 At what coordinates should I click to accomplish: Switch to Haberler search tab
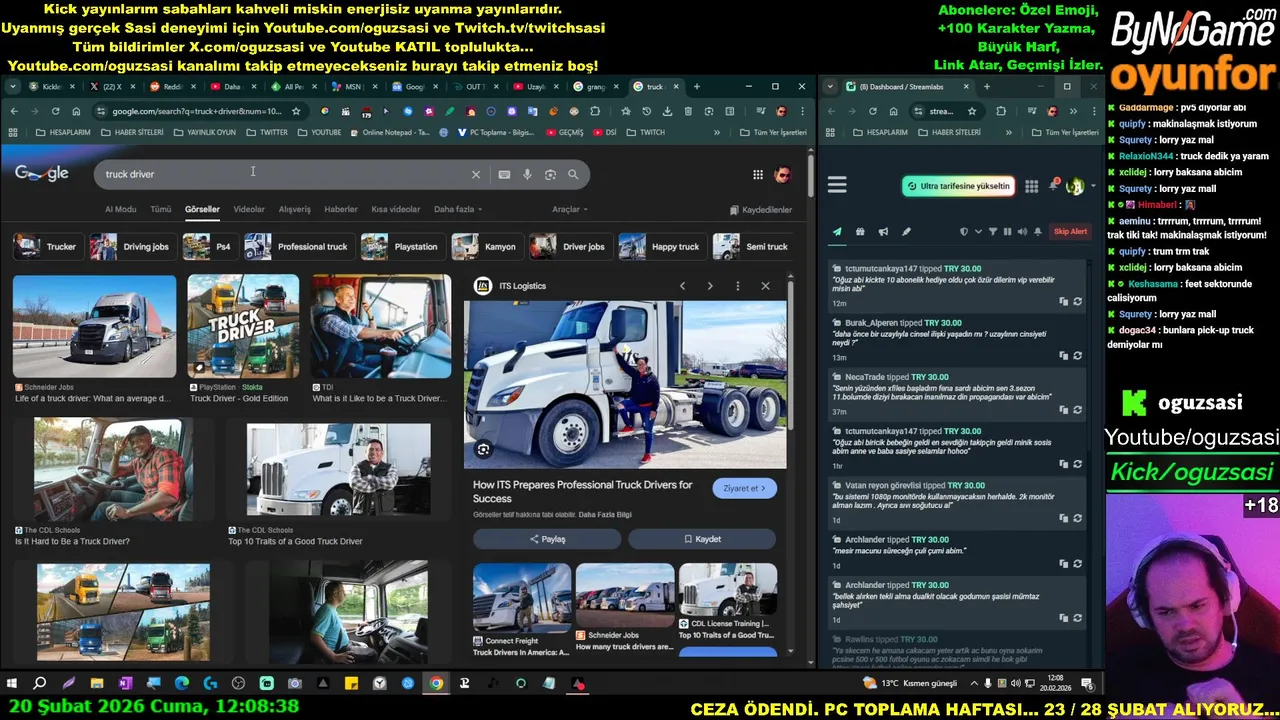(x=341, y=209)
